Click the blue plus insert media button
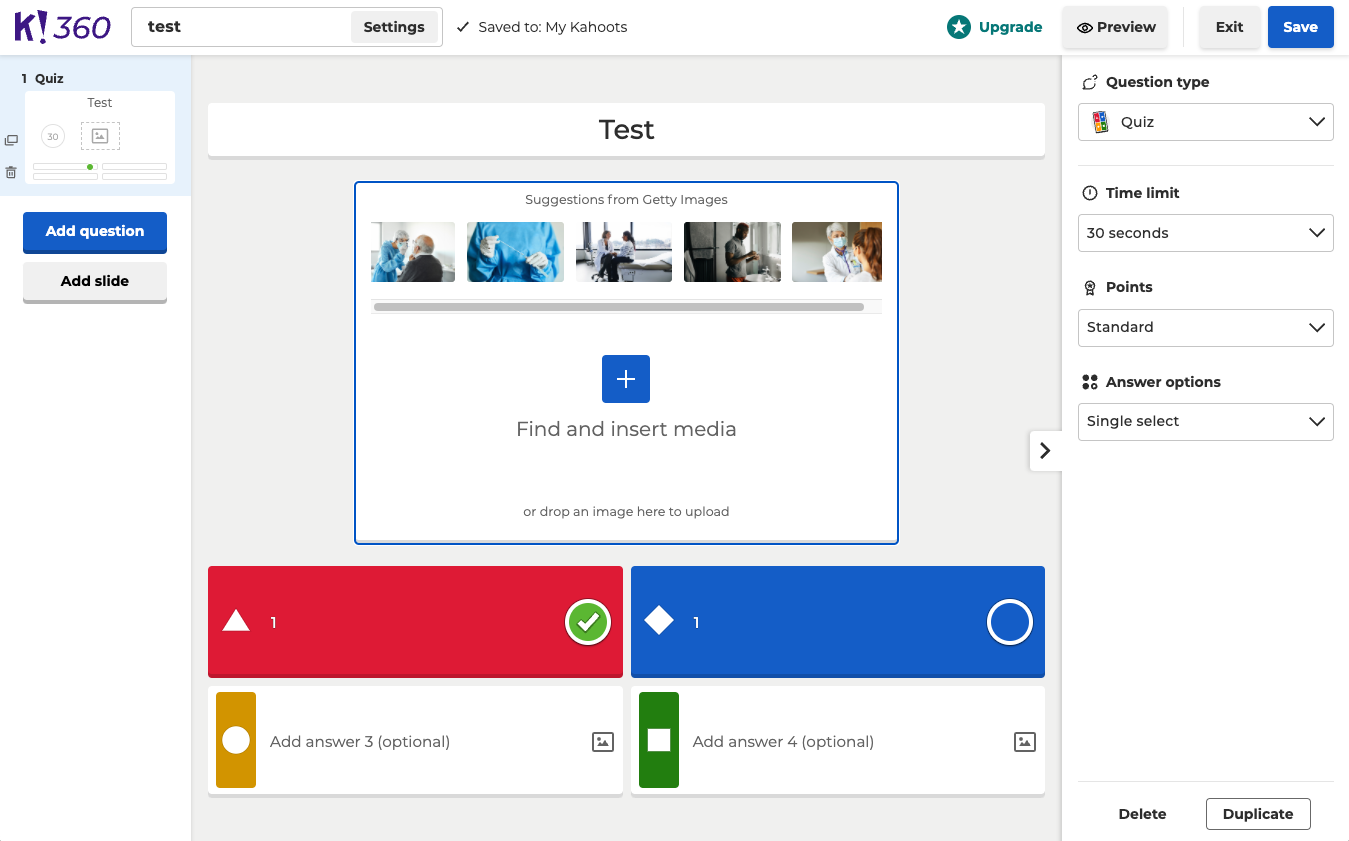 pyautogui.click(x=626, y=379)
